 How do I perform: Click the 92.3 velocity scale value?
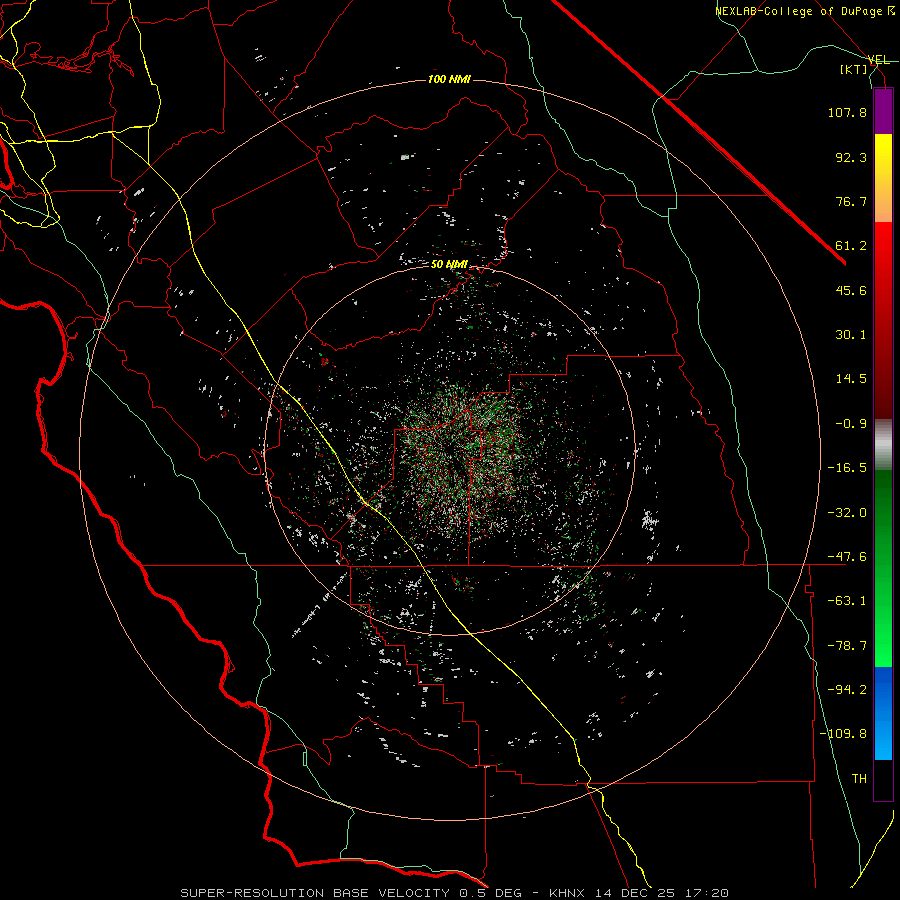point(851,157)
